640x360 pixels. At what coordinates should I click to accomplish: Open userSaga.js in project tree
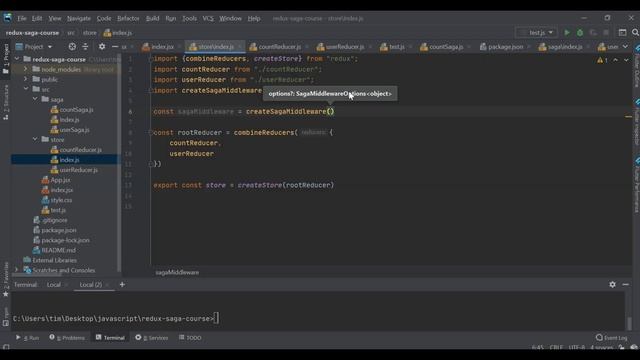74,129
